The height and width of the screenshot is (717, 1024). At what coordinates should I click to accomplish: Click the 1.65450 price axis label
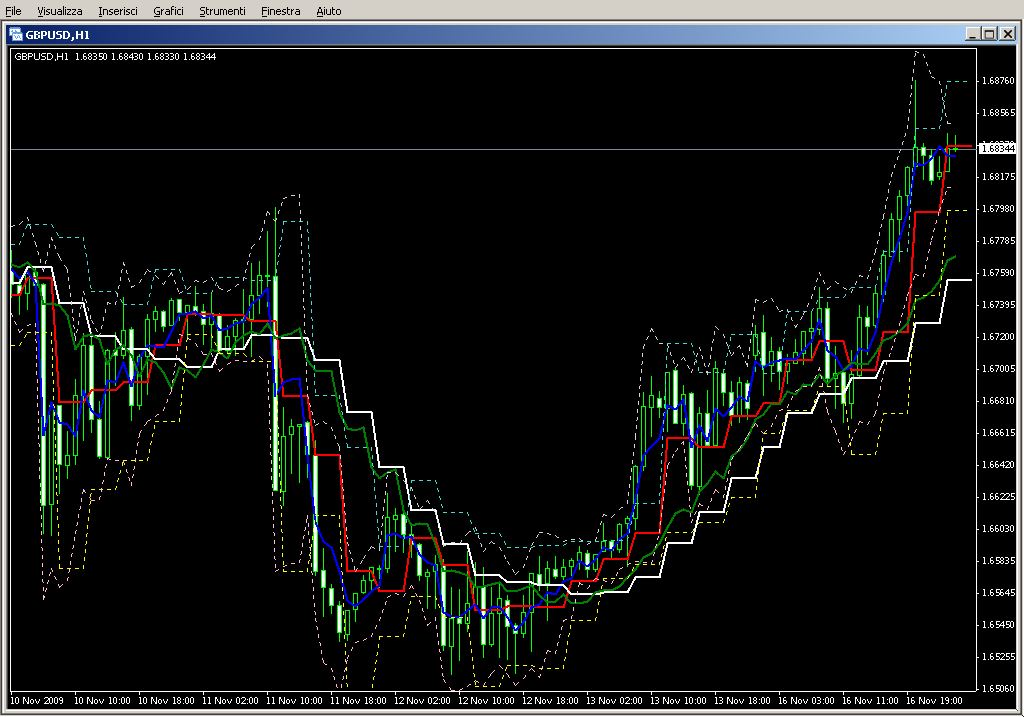point(999,625)
